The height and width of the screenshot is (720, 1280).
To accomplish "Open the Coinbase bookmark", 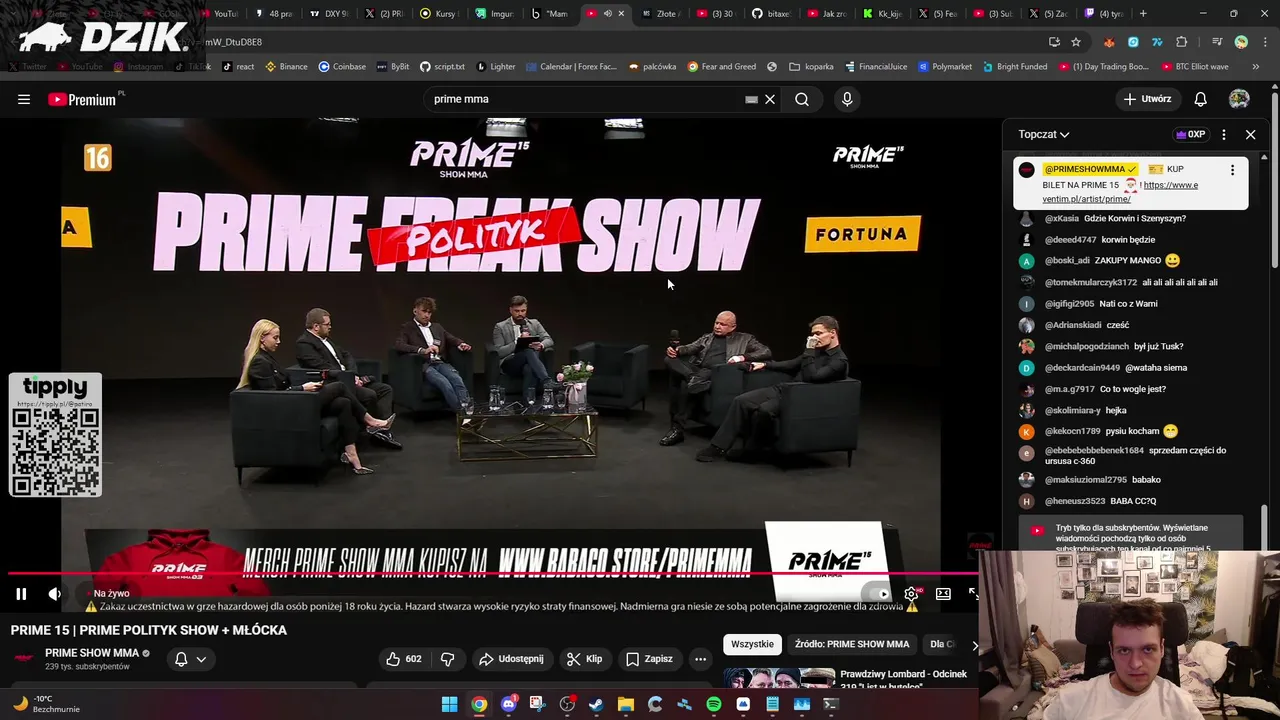I will pyautogui.click(x=342, y=67).
